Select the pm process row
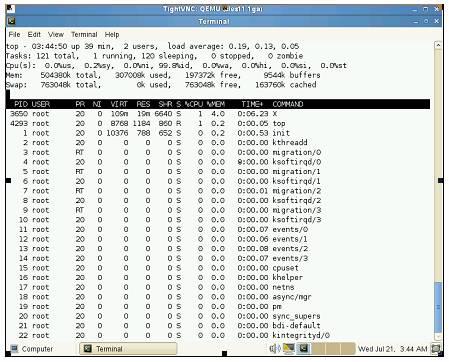 pyautogui.click(x=218, y=307)
